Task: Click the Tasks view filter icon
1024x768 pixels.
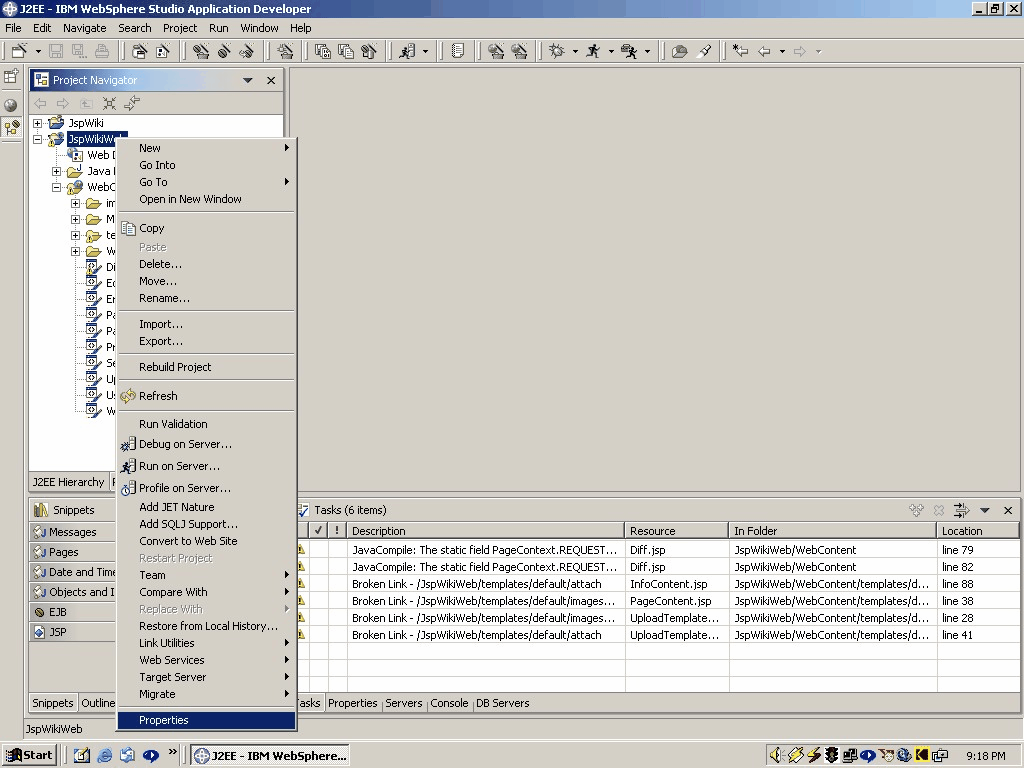Action: tap(961, 510)
